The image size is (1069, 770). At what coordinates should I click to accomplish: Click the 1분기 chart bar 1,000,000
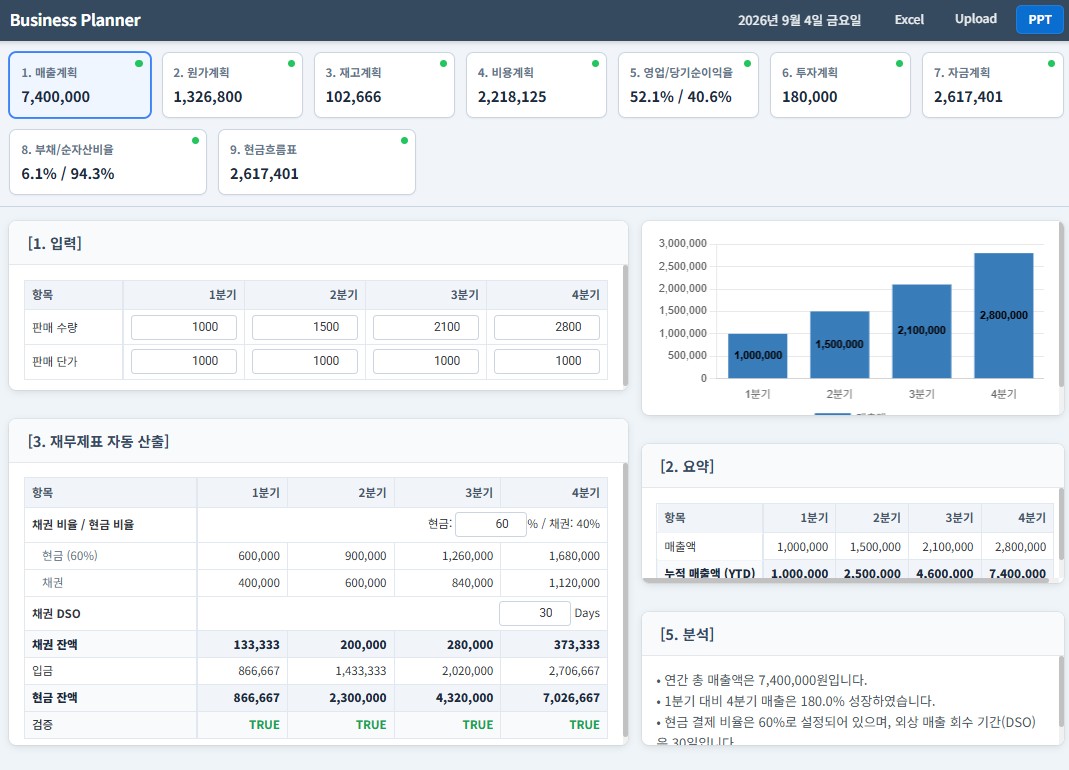[757, 355]
